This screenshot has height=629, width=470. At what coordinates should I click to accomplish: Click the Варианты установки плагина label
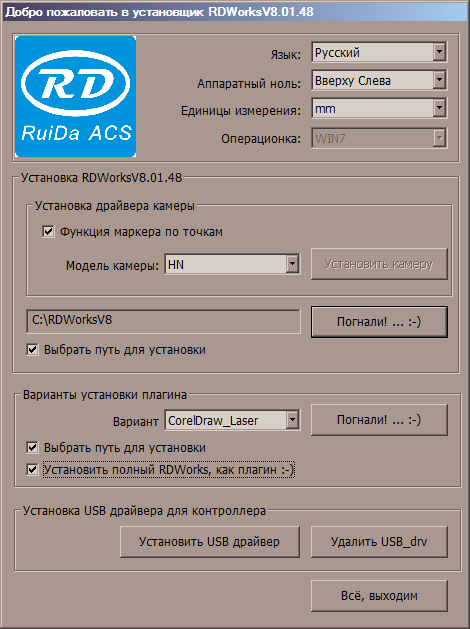point(105,395)
